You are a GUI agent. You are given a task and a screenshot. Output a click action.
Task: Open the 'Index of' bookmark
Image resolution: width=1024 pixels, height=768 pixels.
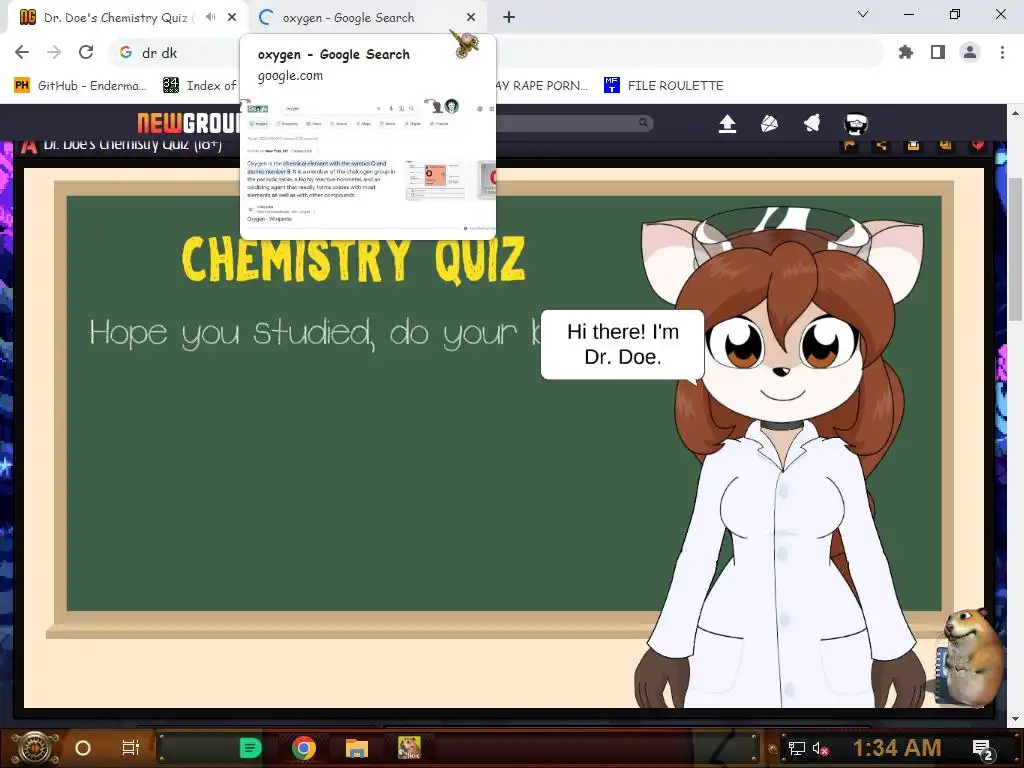200,86
